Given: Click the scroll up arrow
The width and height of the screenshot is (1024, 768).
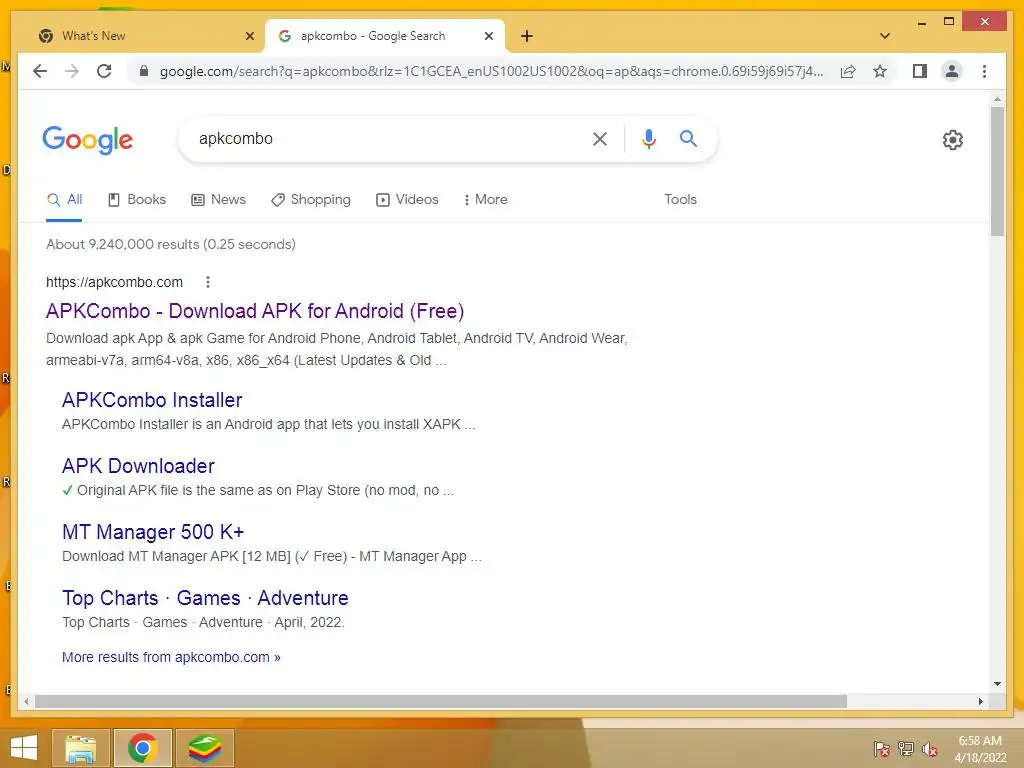Looking at the screenshot, I should click(x=997, y=100).
